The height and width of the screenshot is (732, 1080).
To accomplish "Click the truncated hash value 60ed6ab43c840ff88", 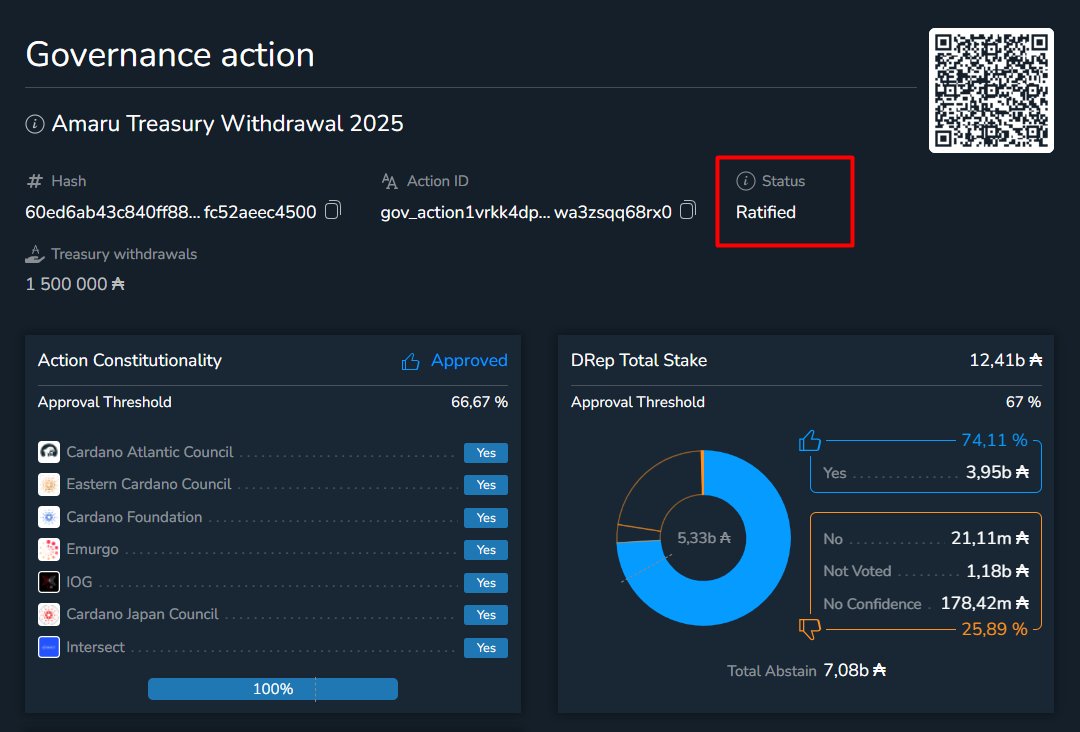I will [x=171, y=212].
